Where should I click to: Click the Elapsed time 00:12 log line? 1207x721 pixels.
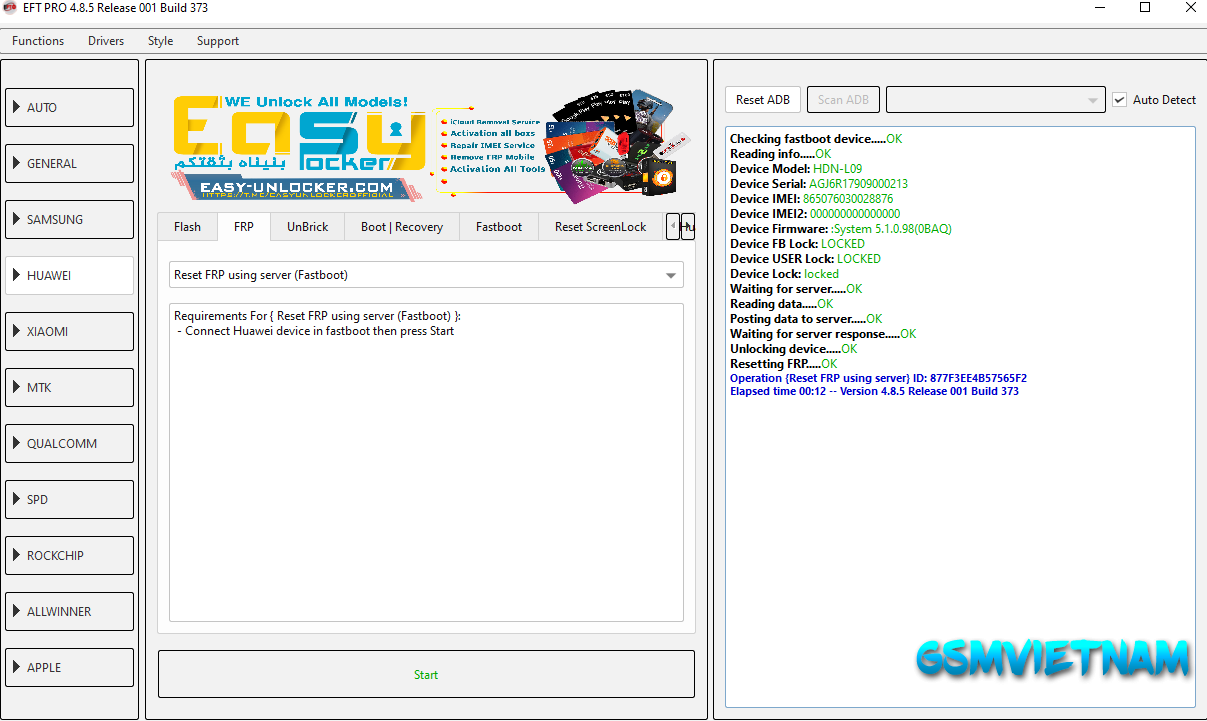874,391
